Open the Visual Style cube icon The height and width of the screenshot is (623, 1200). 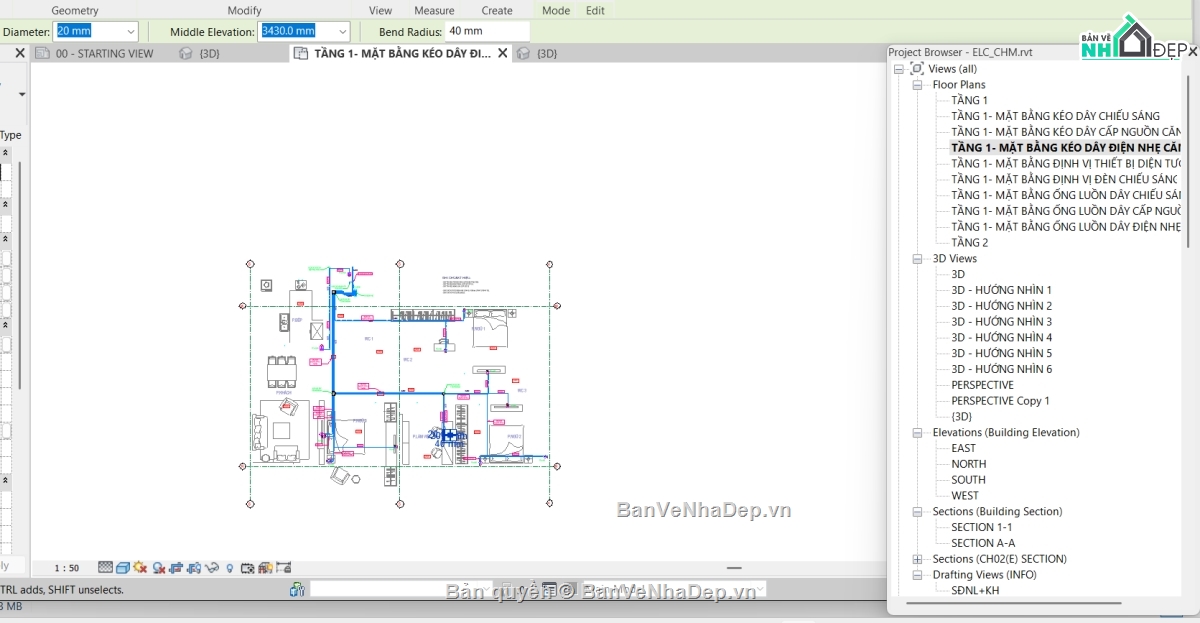[123, 567]
